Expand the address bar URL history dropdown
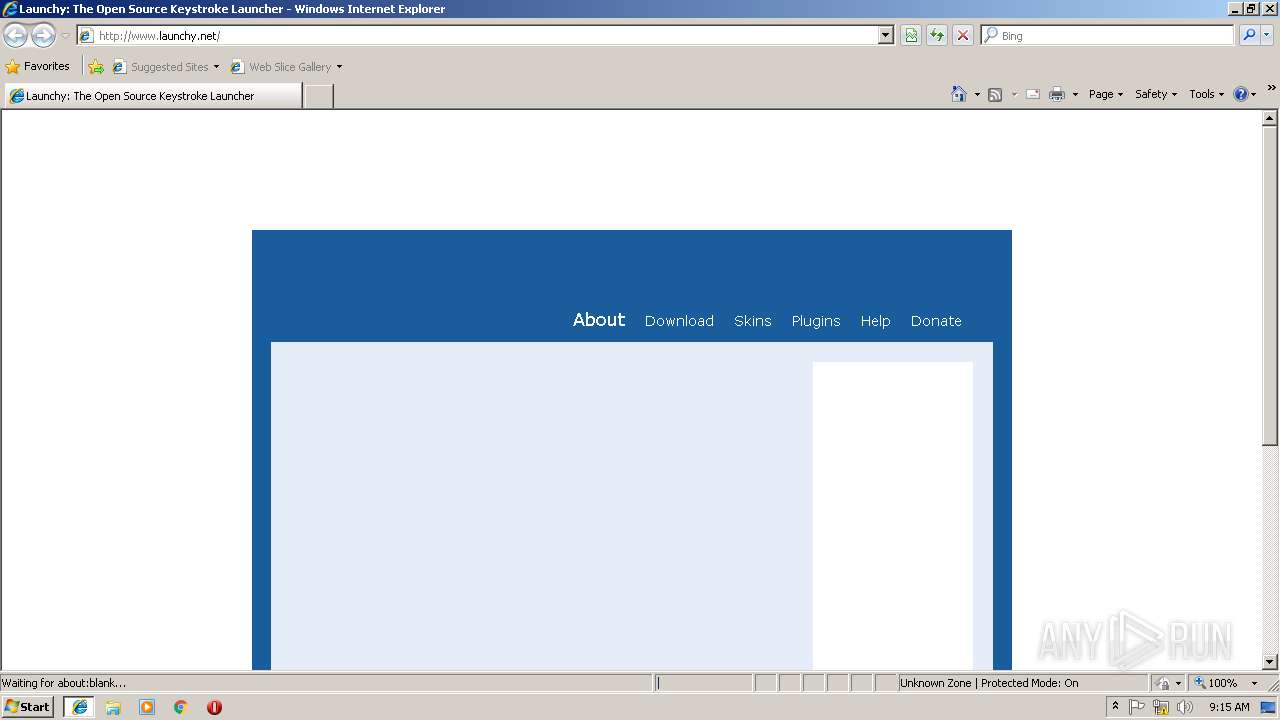Viewport: 1280px width, 720px height. [x=885, y=35]
